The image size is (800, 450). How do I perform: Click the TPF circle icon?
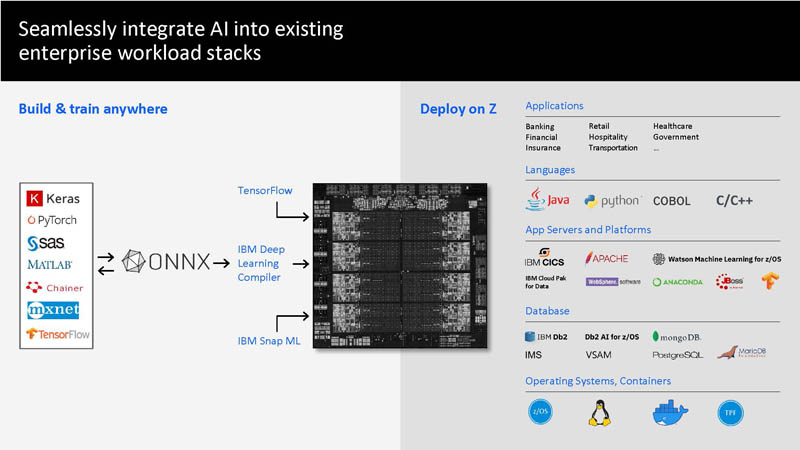click(730, 413)
